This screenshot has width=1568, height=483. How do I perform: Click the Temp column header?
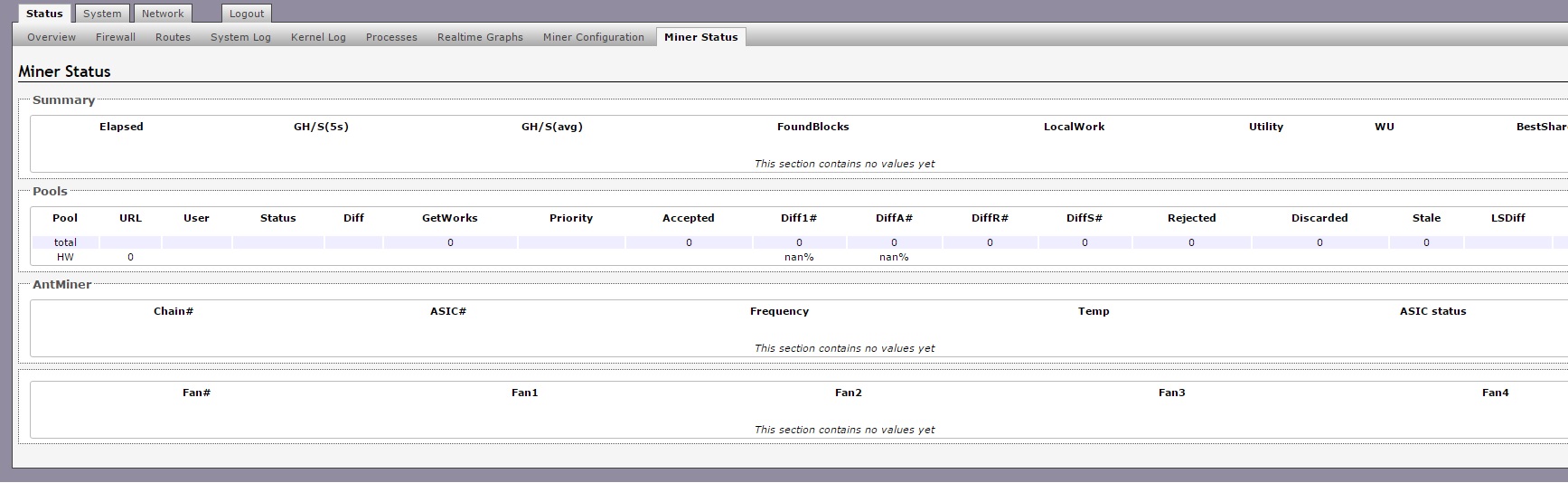(1094, 311)
